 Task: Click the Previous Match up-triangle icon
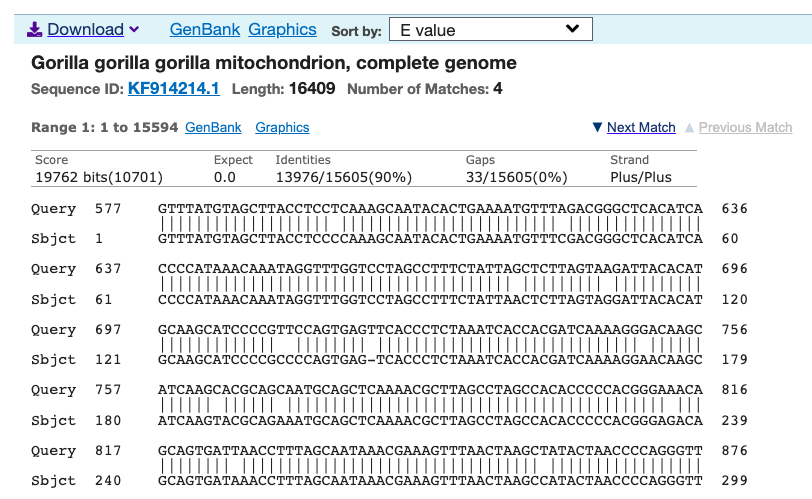coord(690,128)
